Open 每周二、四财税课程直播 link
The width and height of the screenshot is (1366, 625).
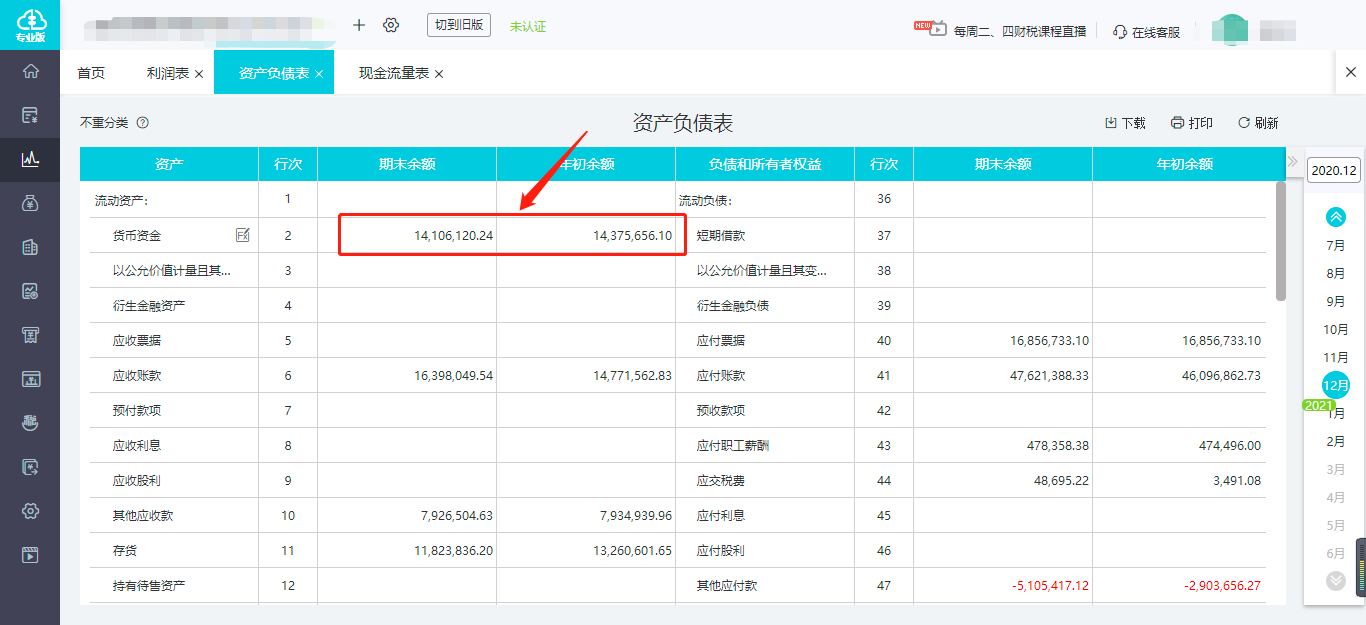(1020, 31)
